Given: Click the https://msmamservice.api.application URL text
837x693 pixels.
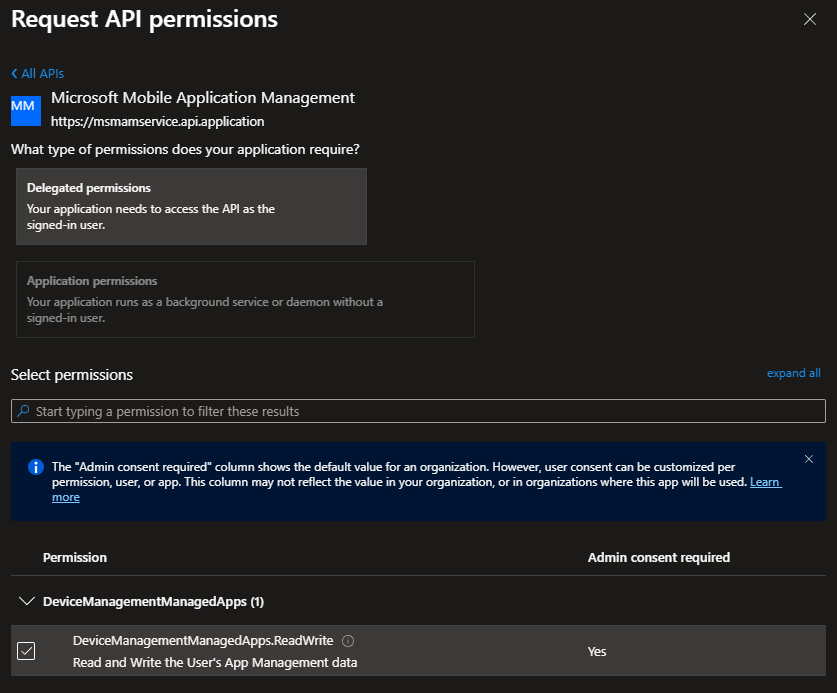Looking at the screenshot, I should [157, 122].
